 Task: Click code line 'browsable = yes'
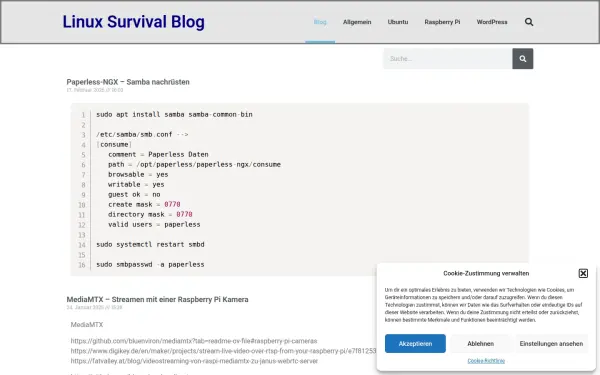[x=138, y=174]
